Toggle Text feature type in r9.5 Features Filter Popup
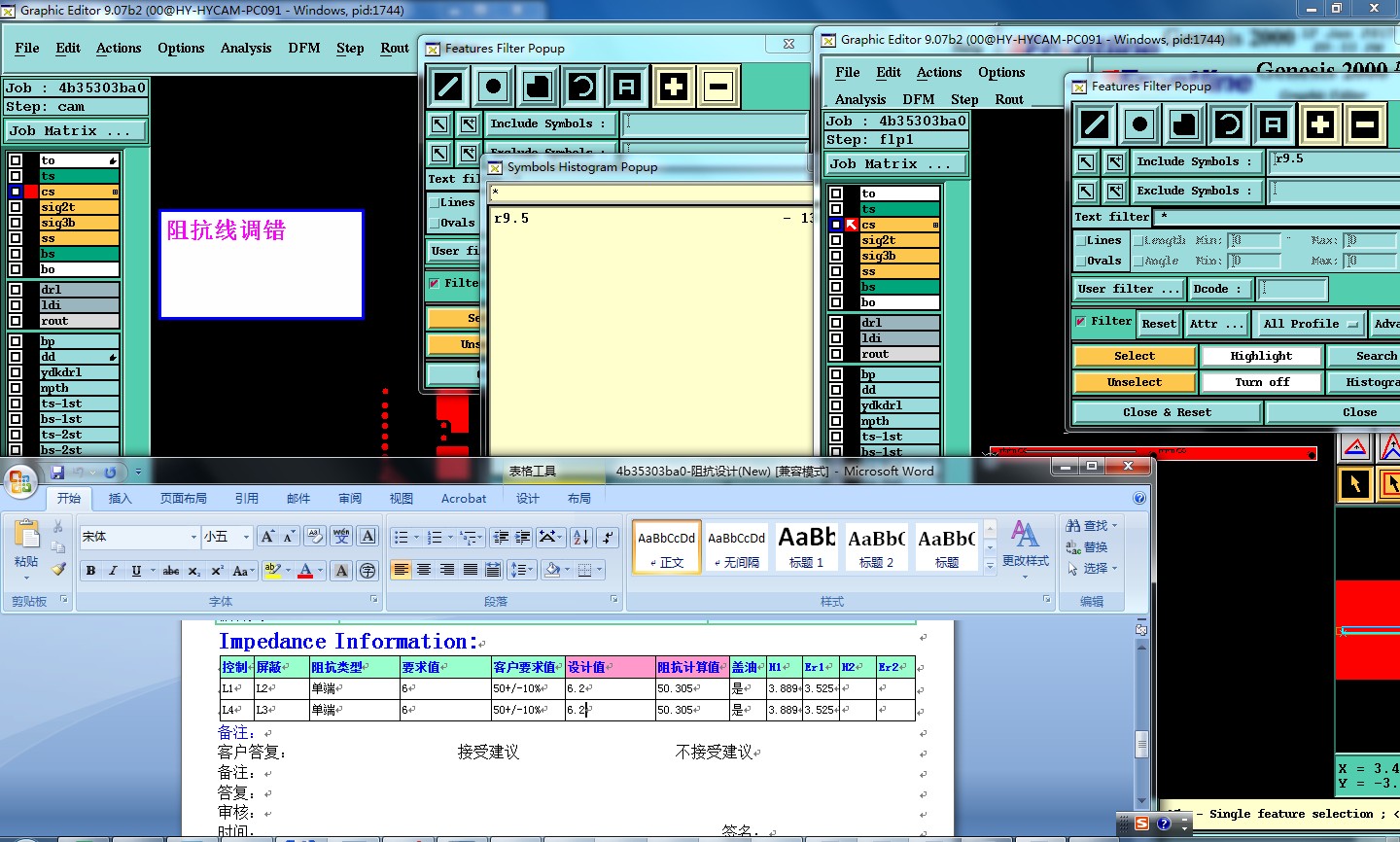1400x842 pixels. point(1274,124)
